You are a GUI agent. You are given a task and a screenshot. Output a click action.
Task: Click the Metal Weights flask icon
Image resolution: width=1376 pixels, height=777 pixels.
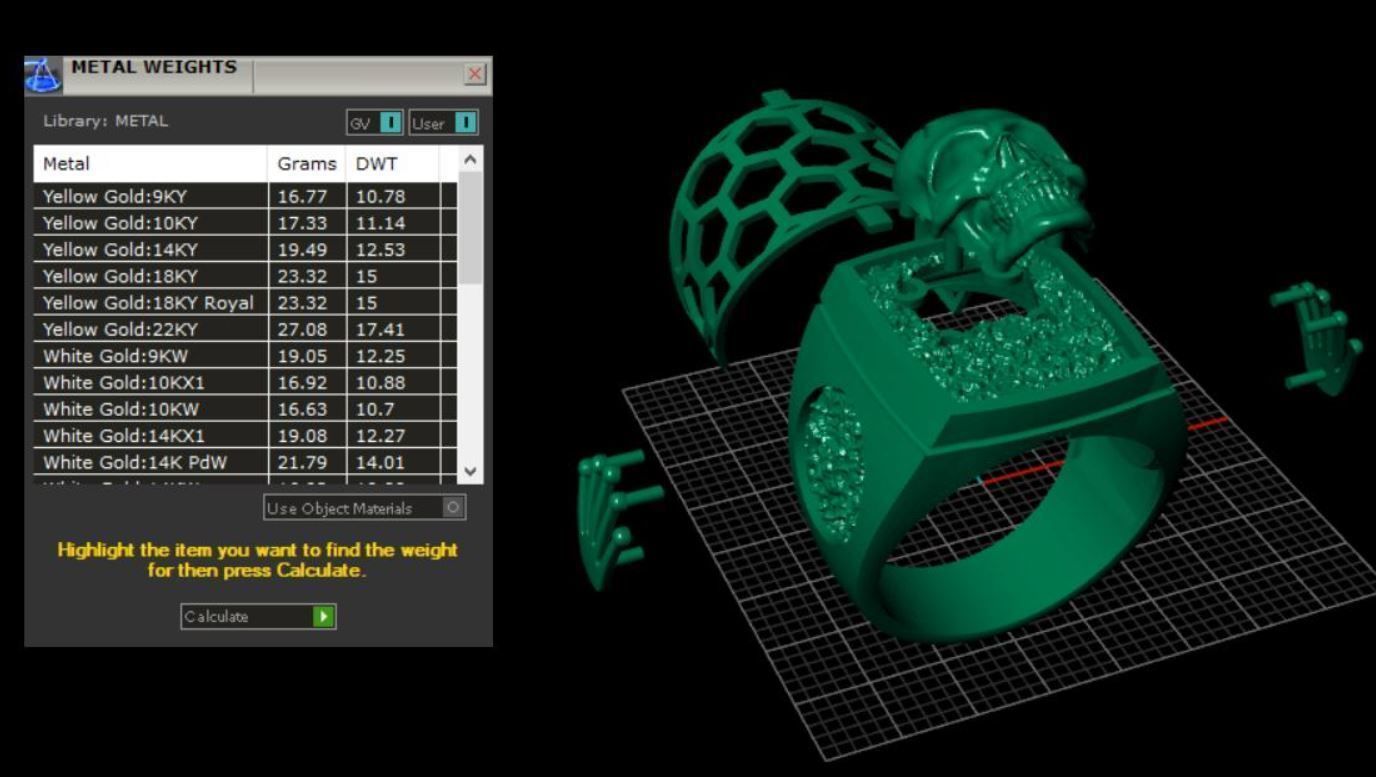[x=43, y=76]
